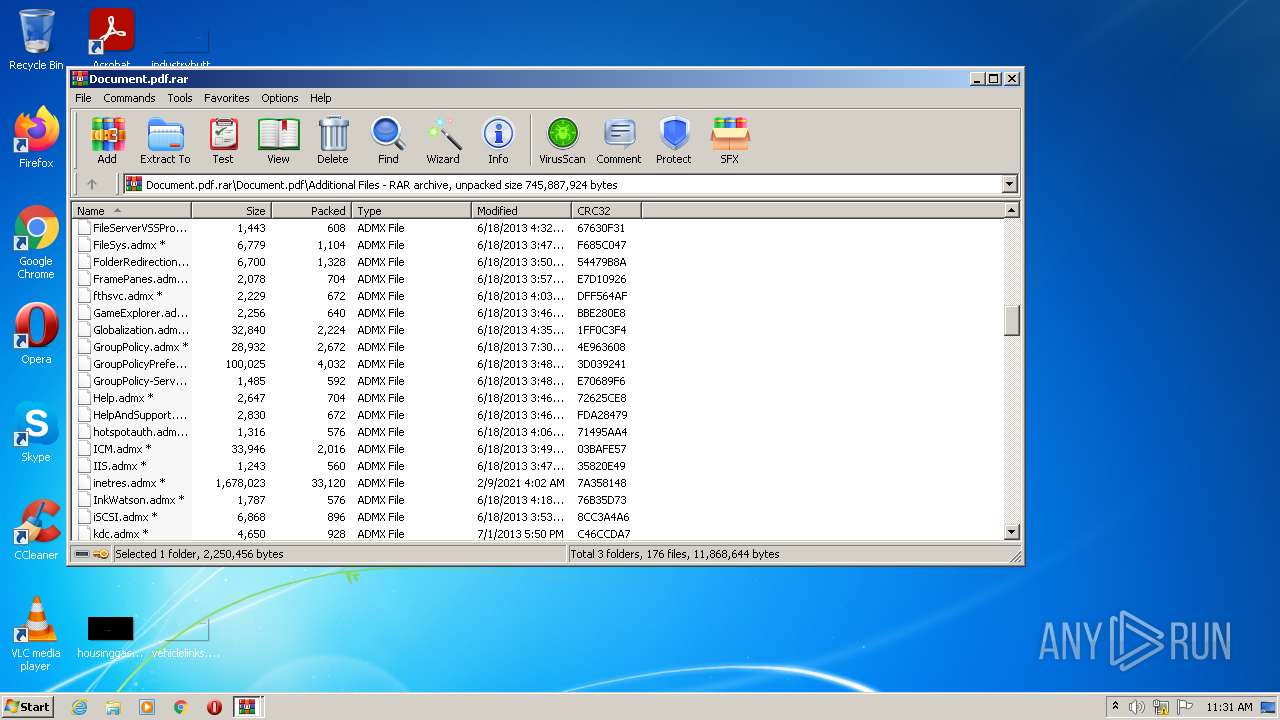Image resolution: width=1280 pixels, height=720 pixels.
Task: Open the Tools menu
Action: coord(180,98)
